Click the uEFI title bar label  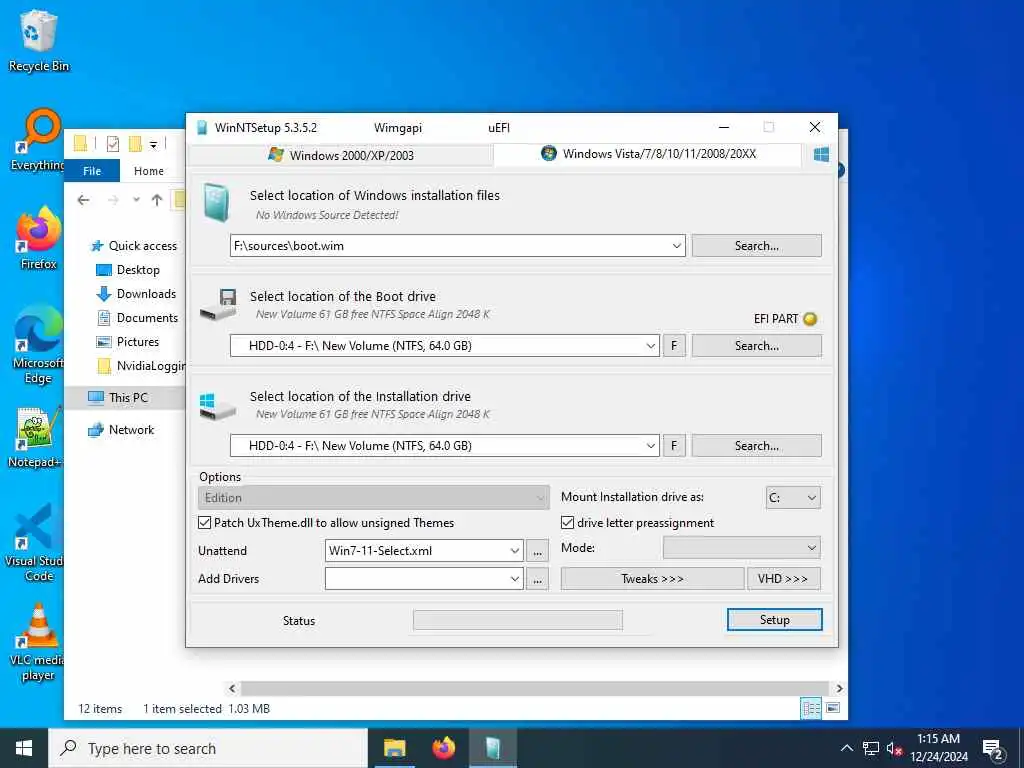tap(499, 127)
